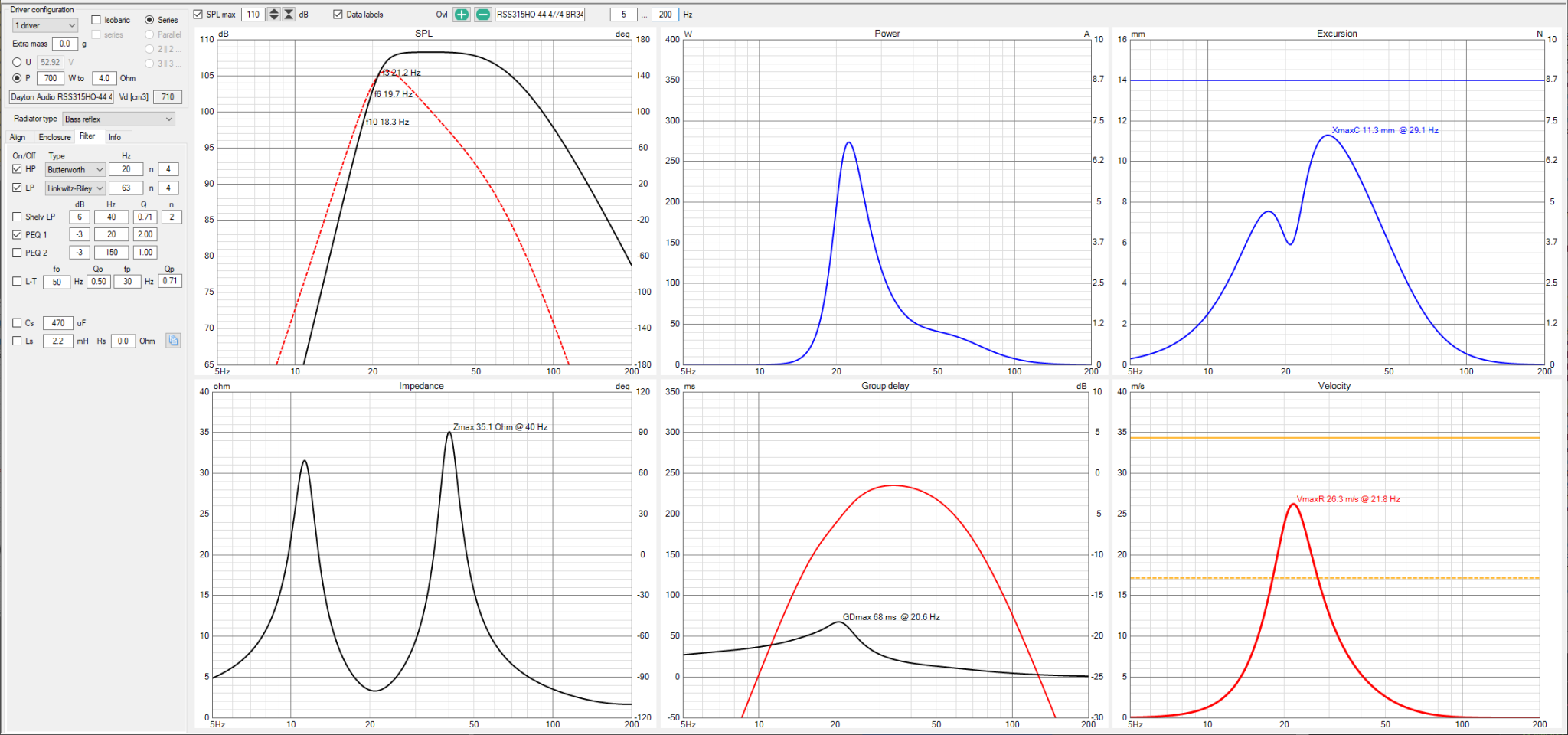
Task: Enable the L-T transform checkbox
Action: tap(17, 281)
